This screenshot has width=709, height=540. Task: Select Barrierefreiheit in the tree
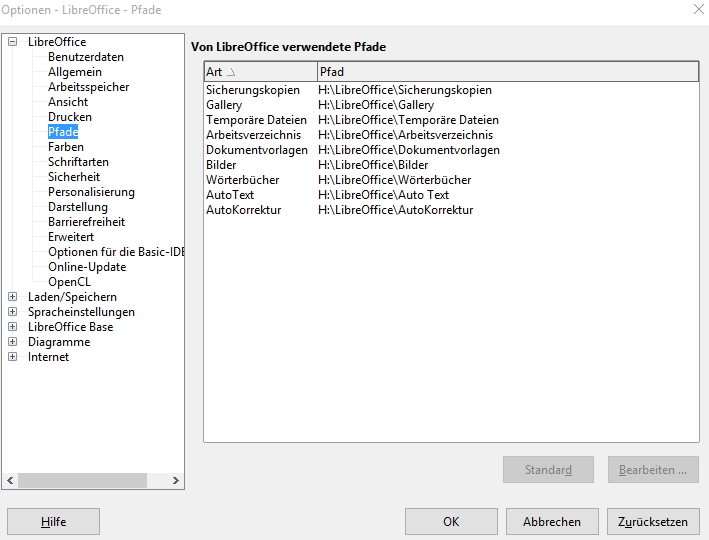(86, 222)
